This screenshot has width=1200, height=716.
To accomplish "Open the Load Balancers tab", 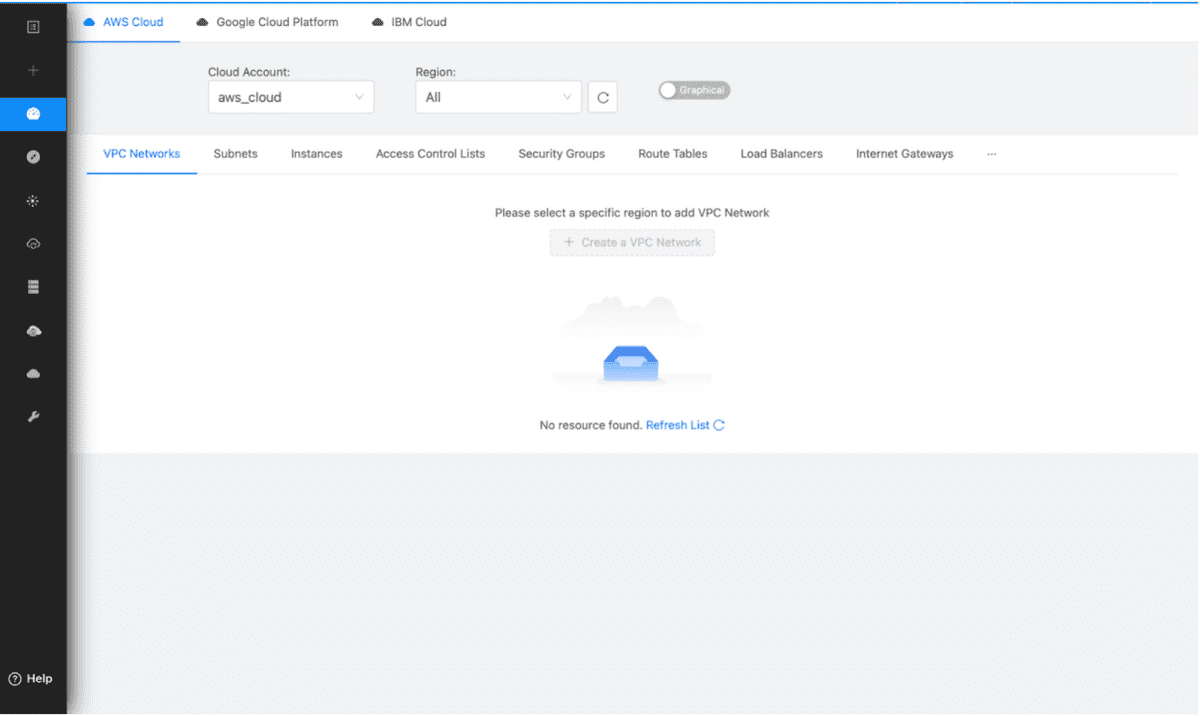I will point(782,154).
